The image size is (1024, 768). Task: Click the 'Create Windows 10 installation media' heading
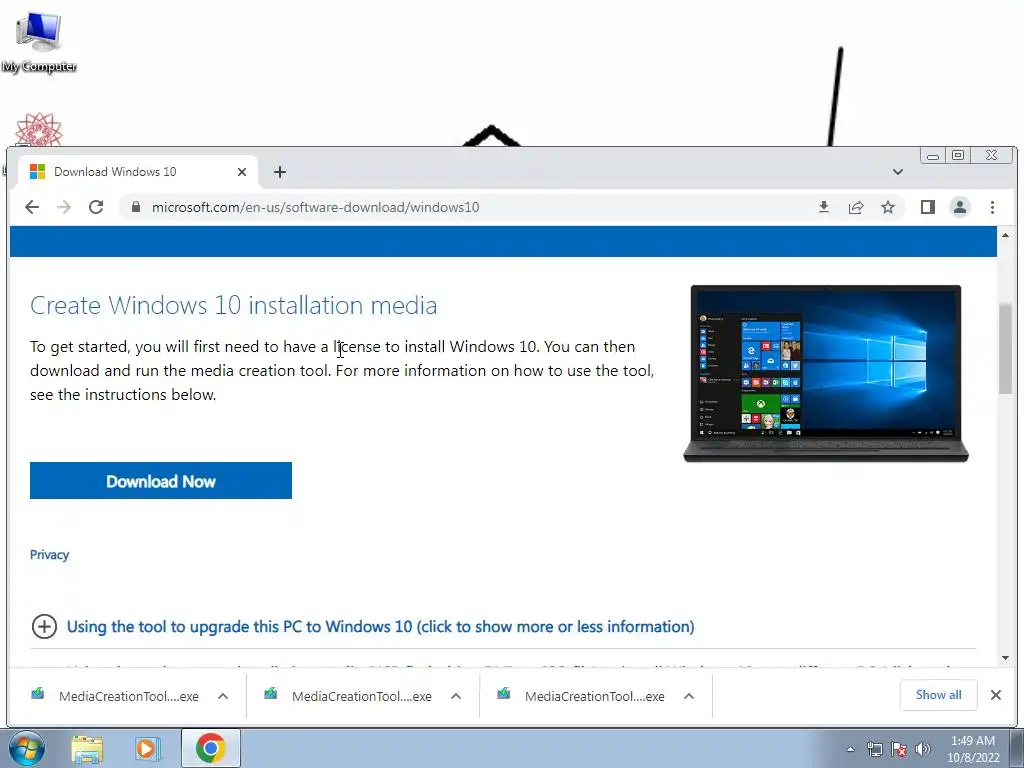(234, 306)
